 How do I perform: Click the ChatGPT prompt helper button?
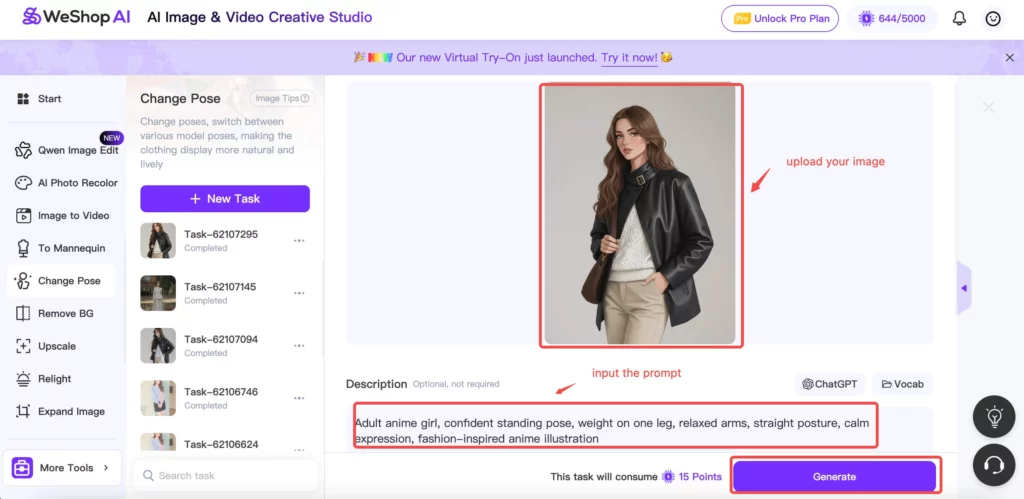829,384
